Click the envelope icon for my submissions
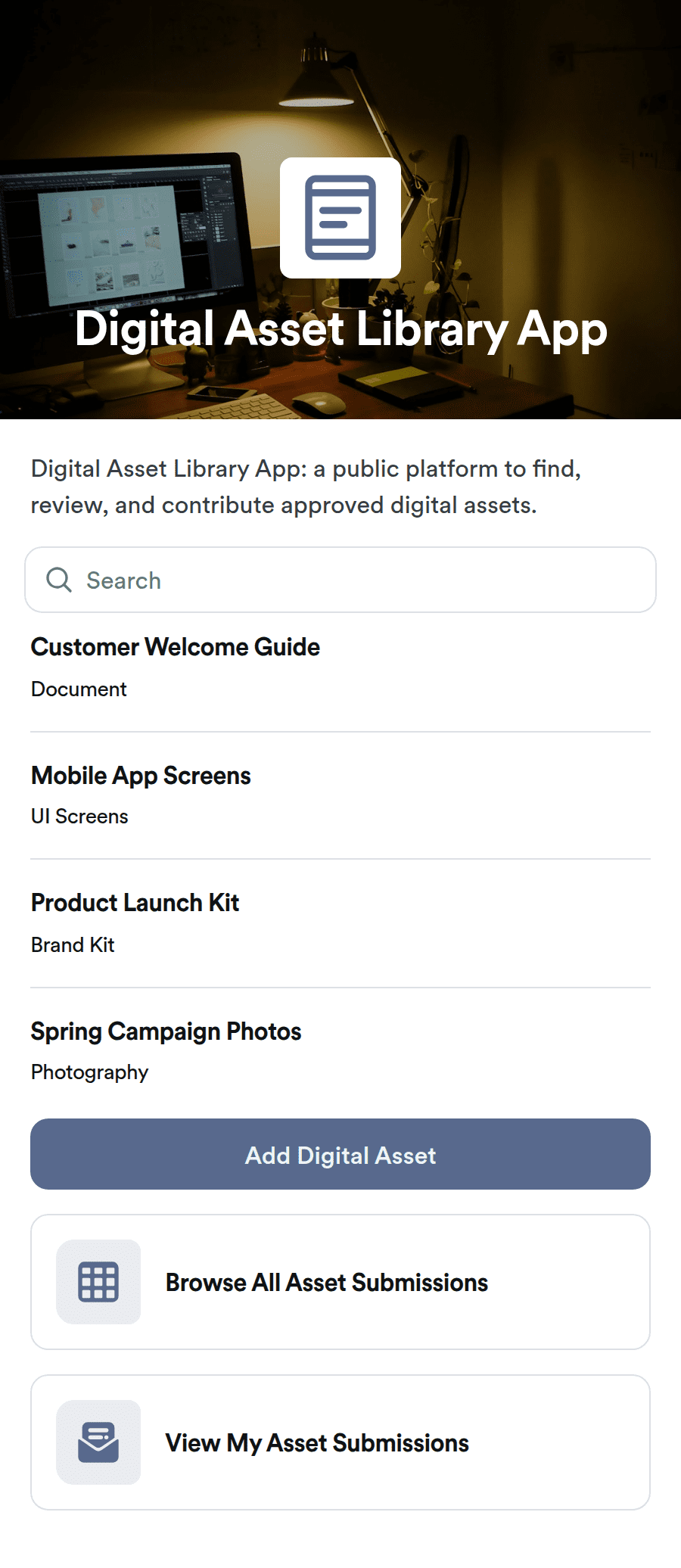 click(x=98, y=1442)
